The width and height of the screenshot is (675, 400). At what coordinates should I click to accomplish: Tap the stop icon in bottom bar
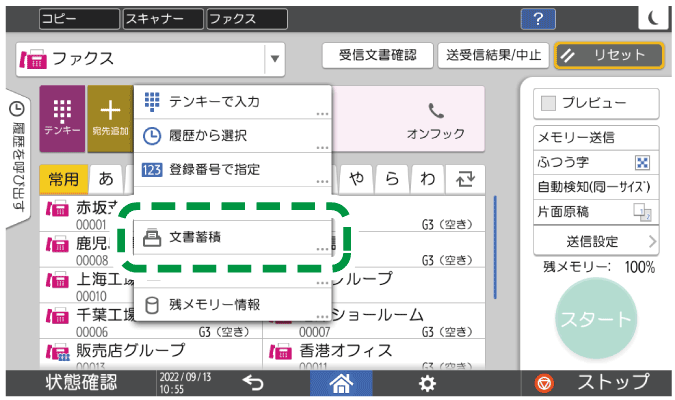pyautogui.click(x=544, y=383)
